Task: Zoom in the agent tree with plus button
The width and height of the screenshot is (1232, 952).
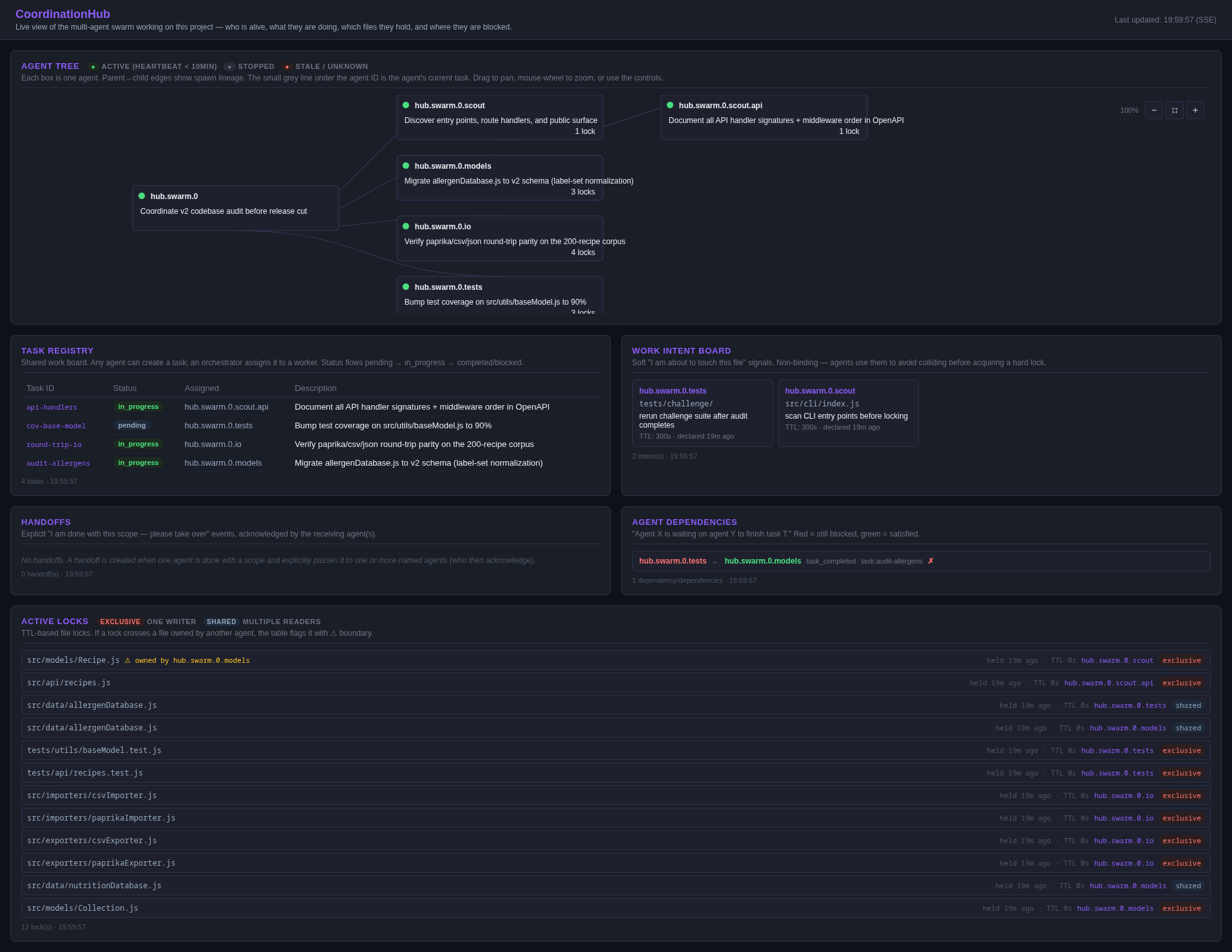Action: (x=1195, y=110)
